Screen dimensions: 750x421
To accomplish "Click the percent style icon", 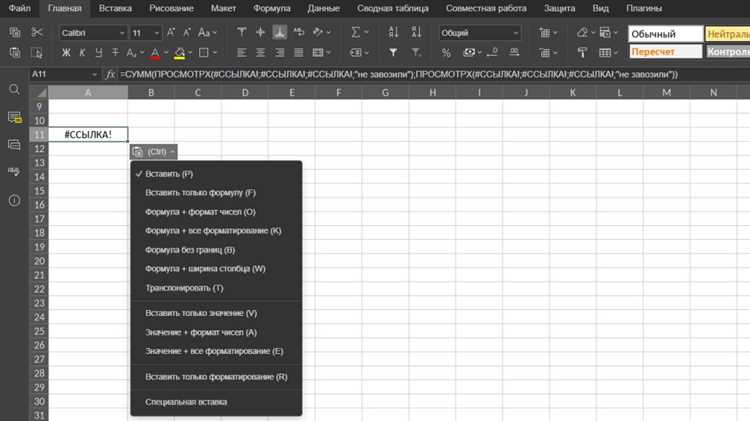I will click(446, 53).
